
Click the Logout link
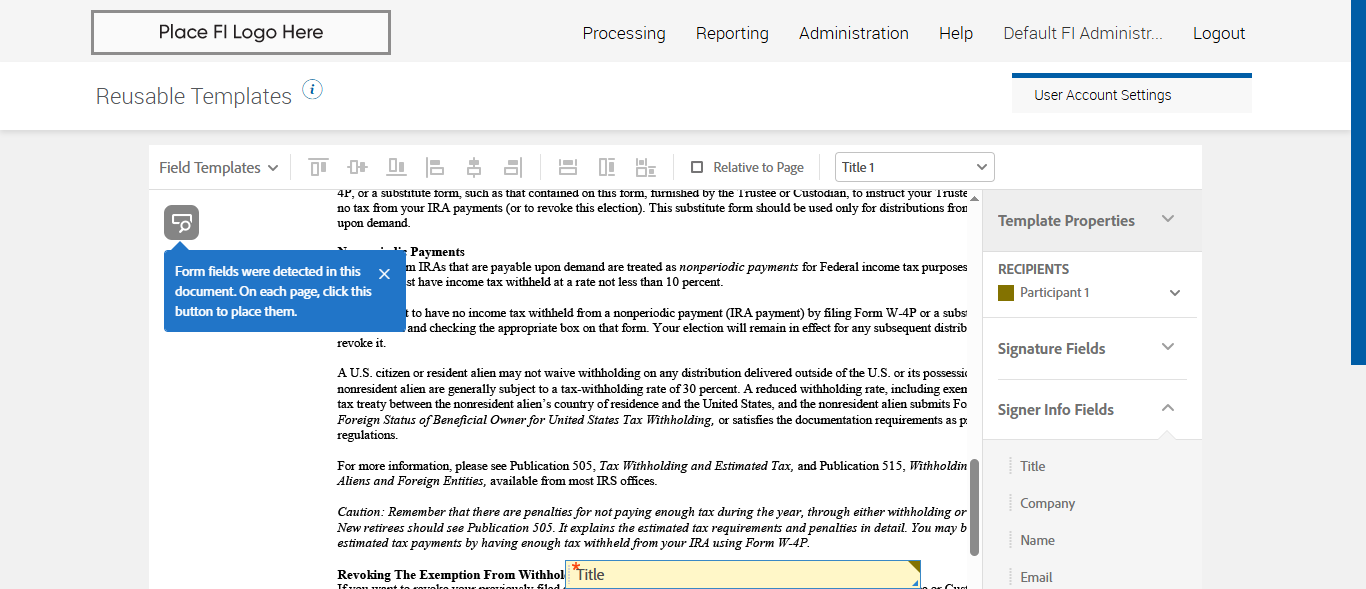pos(1219,33)
